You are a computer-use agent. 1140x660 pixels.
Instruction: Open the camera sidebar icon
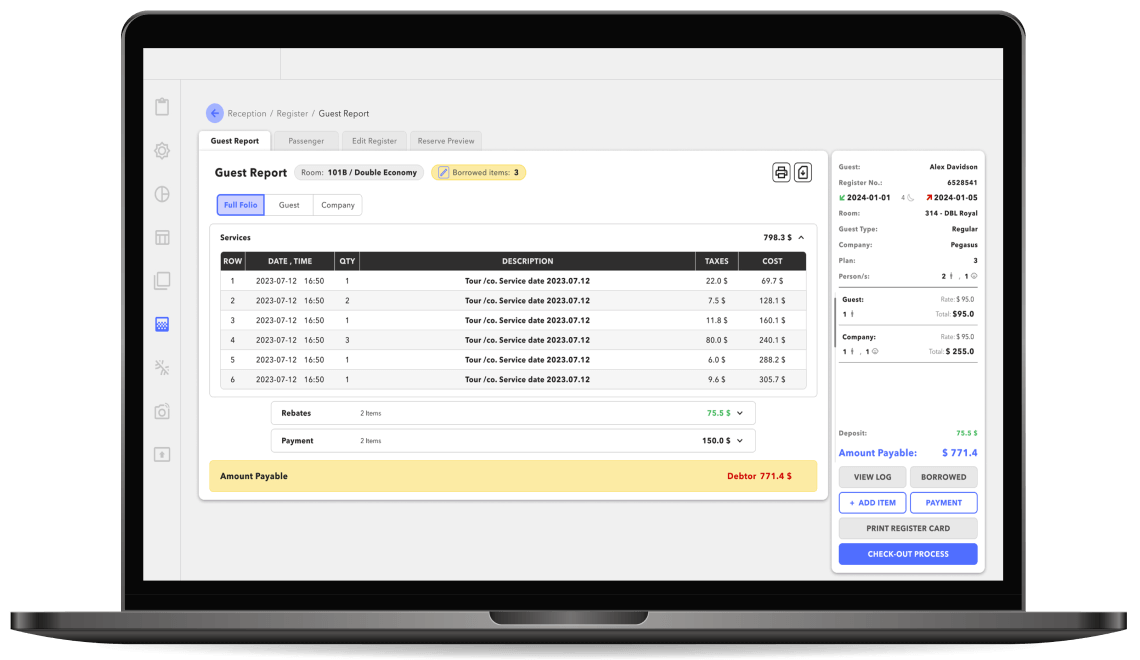(162, 411)
